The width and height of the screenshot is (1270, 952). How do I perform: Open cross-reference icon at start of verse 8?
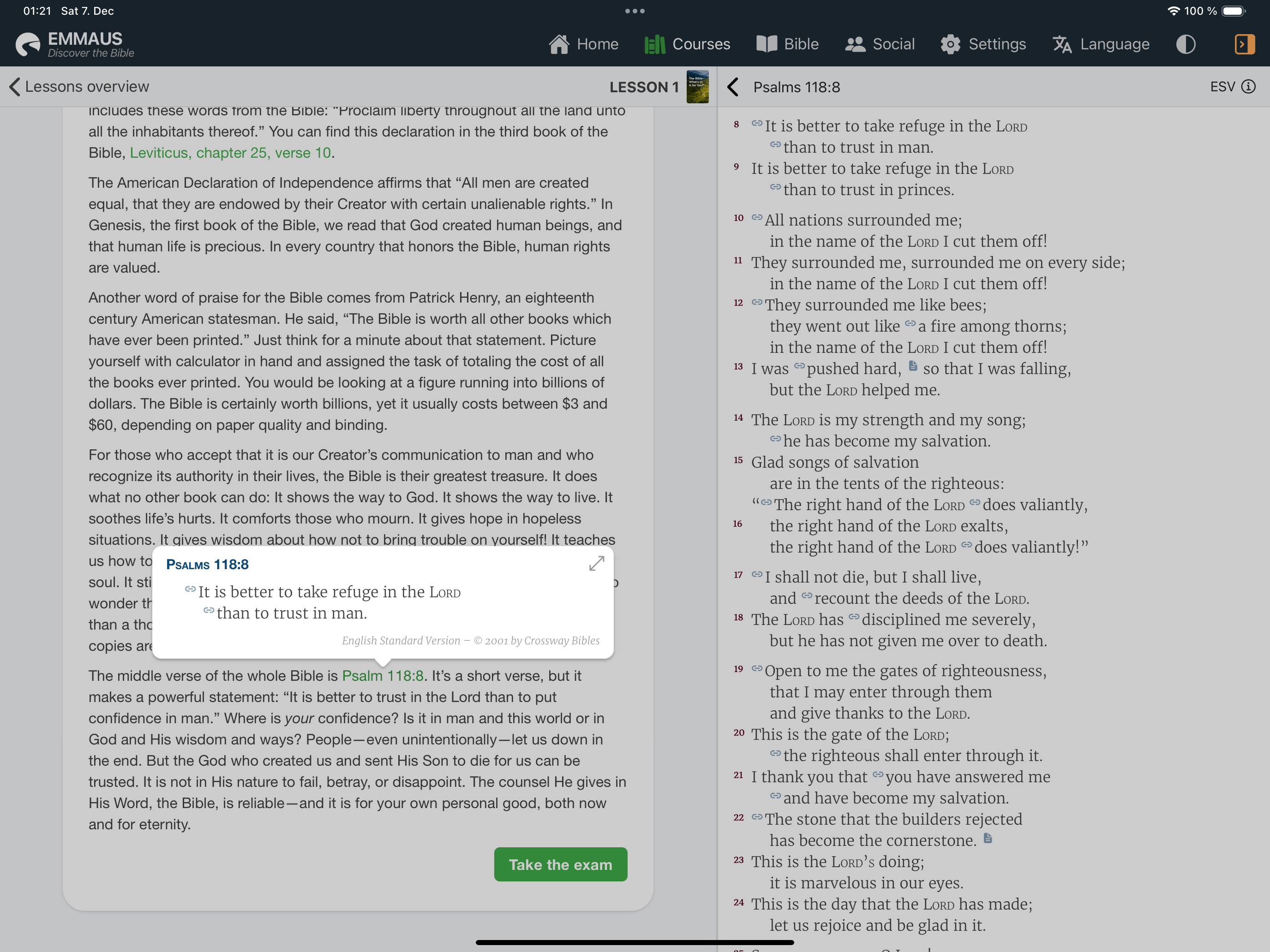click(757, 123)
